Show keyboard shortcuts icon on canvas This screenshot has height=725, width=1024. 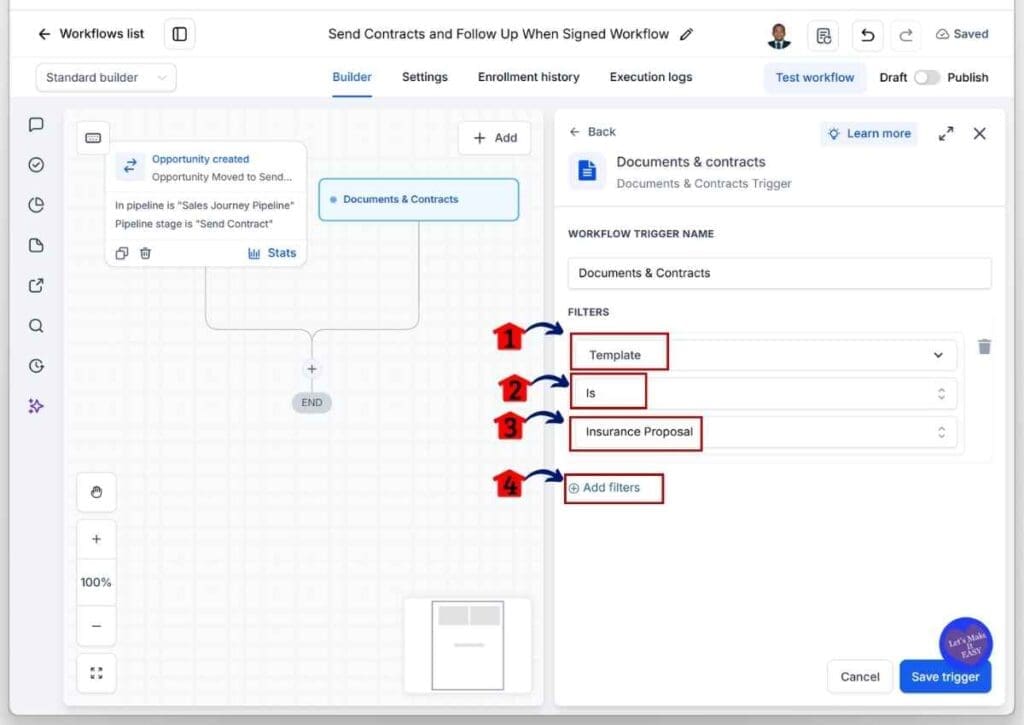point(93,138)
